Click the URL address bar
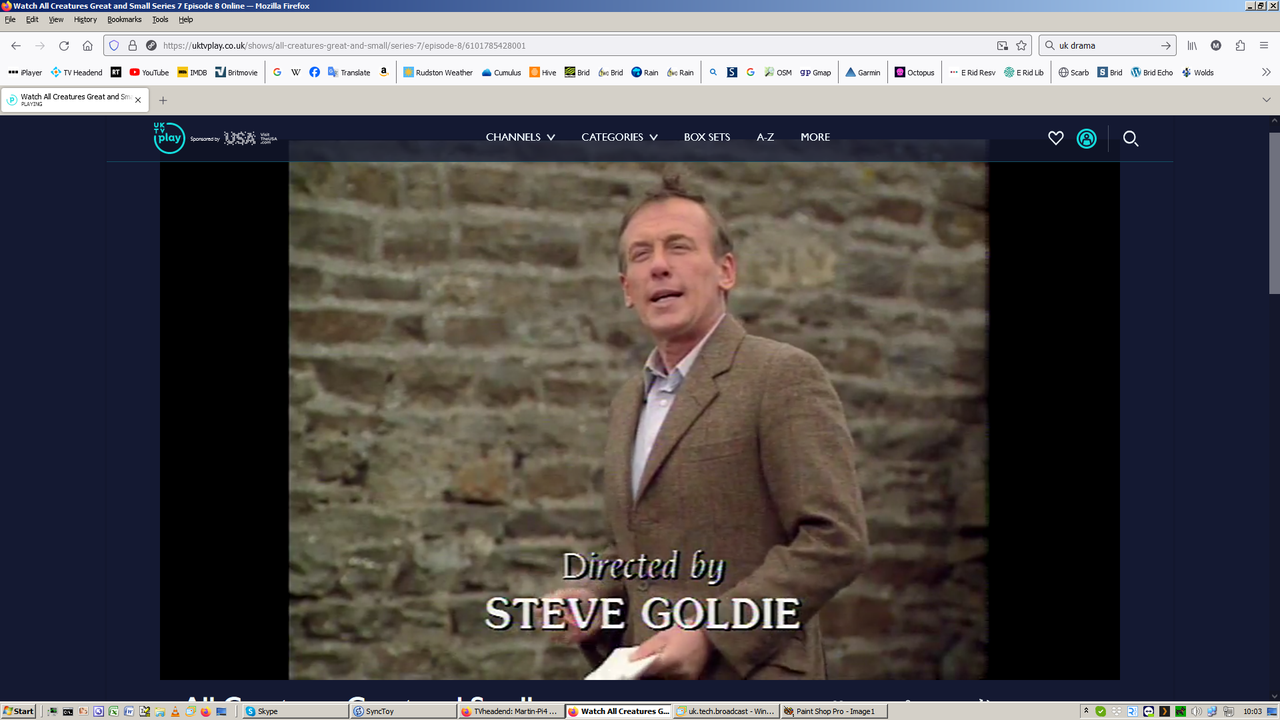The image size is (1280, 720). coord(570,45)
